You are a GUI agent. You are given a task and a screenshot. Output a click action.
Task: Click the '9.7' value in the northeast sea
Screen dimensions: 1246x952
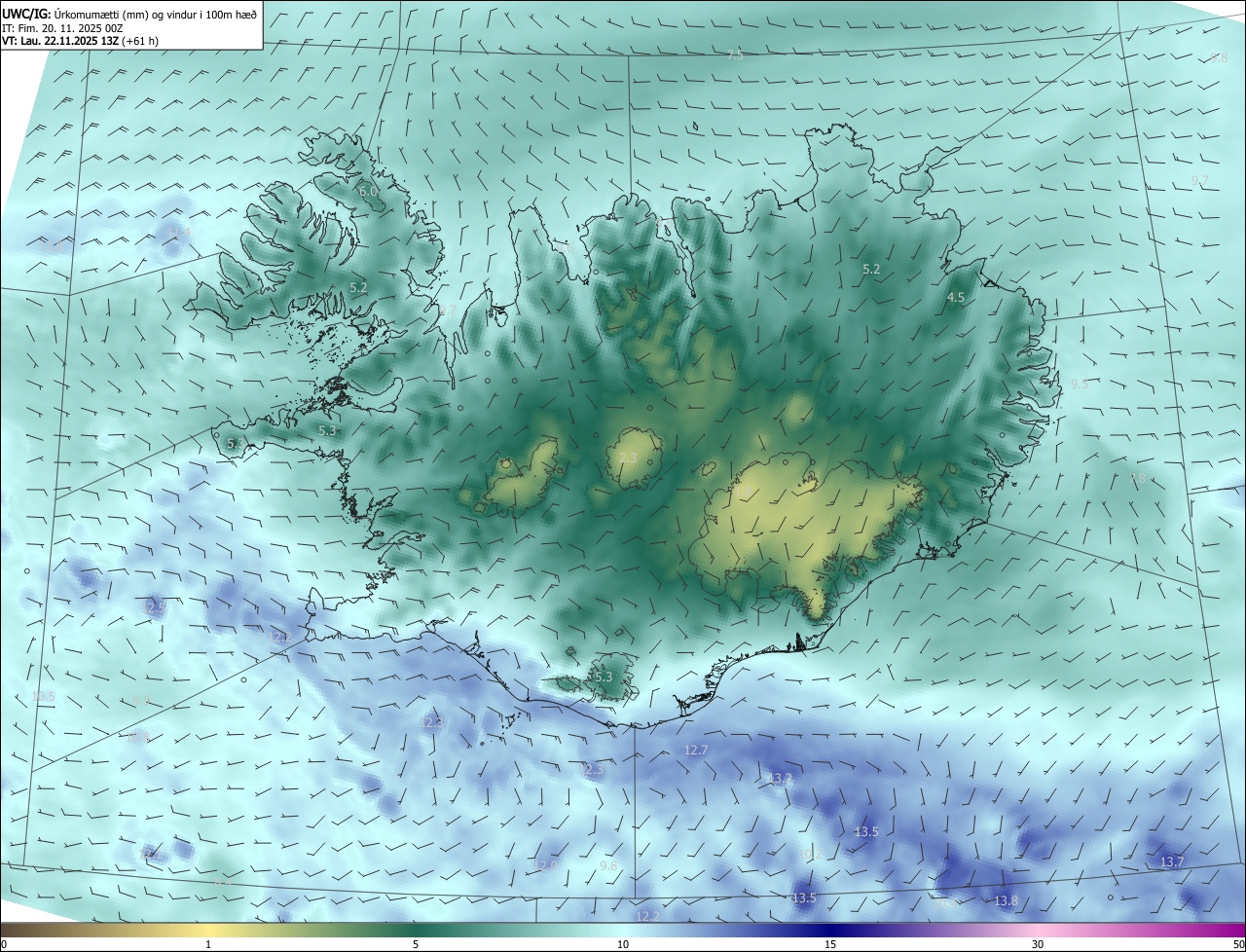coord(1199,181)
